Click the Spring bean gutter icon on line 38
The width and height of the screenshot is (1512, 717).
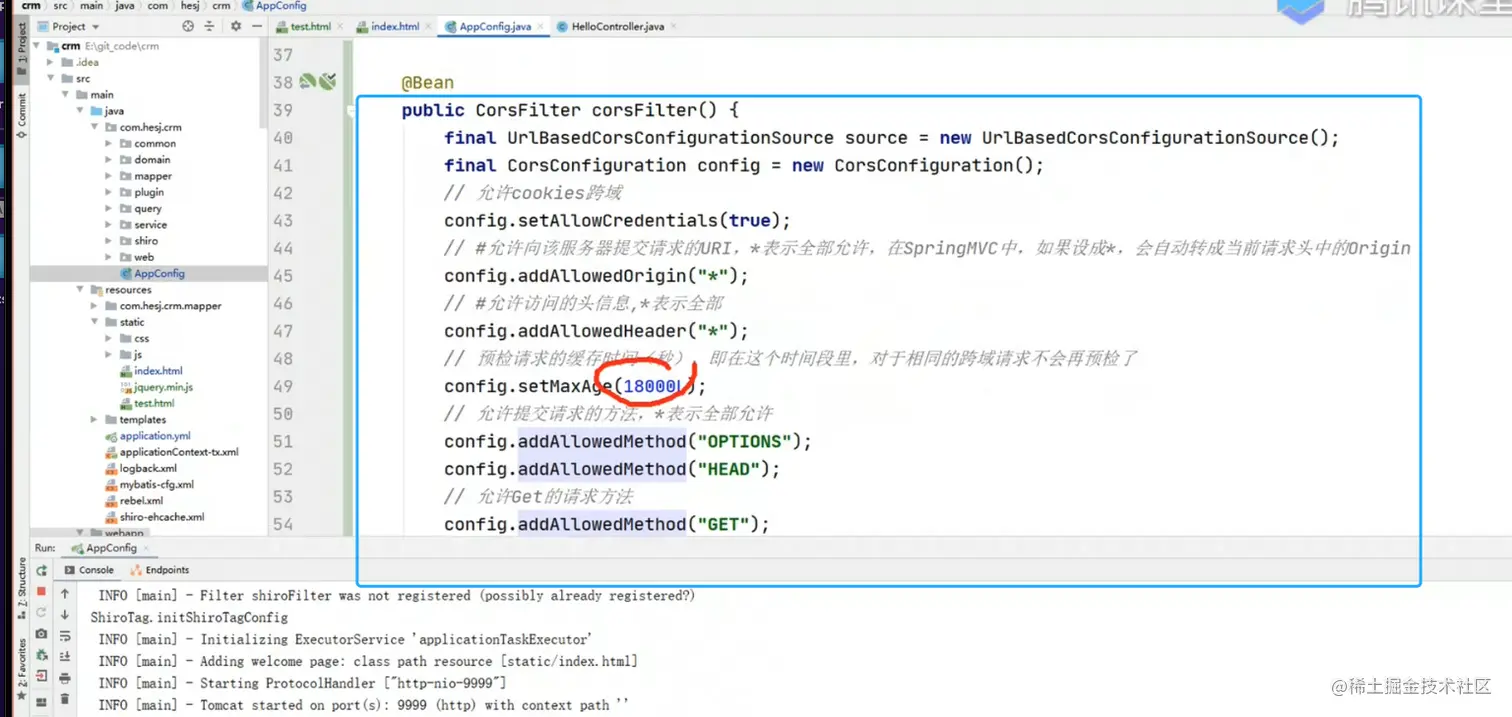tap(308, 81)
